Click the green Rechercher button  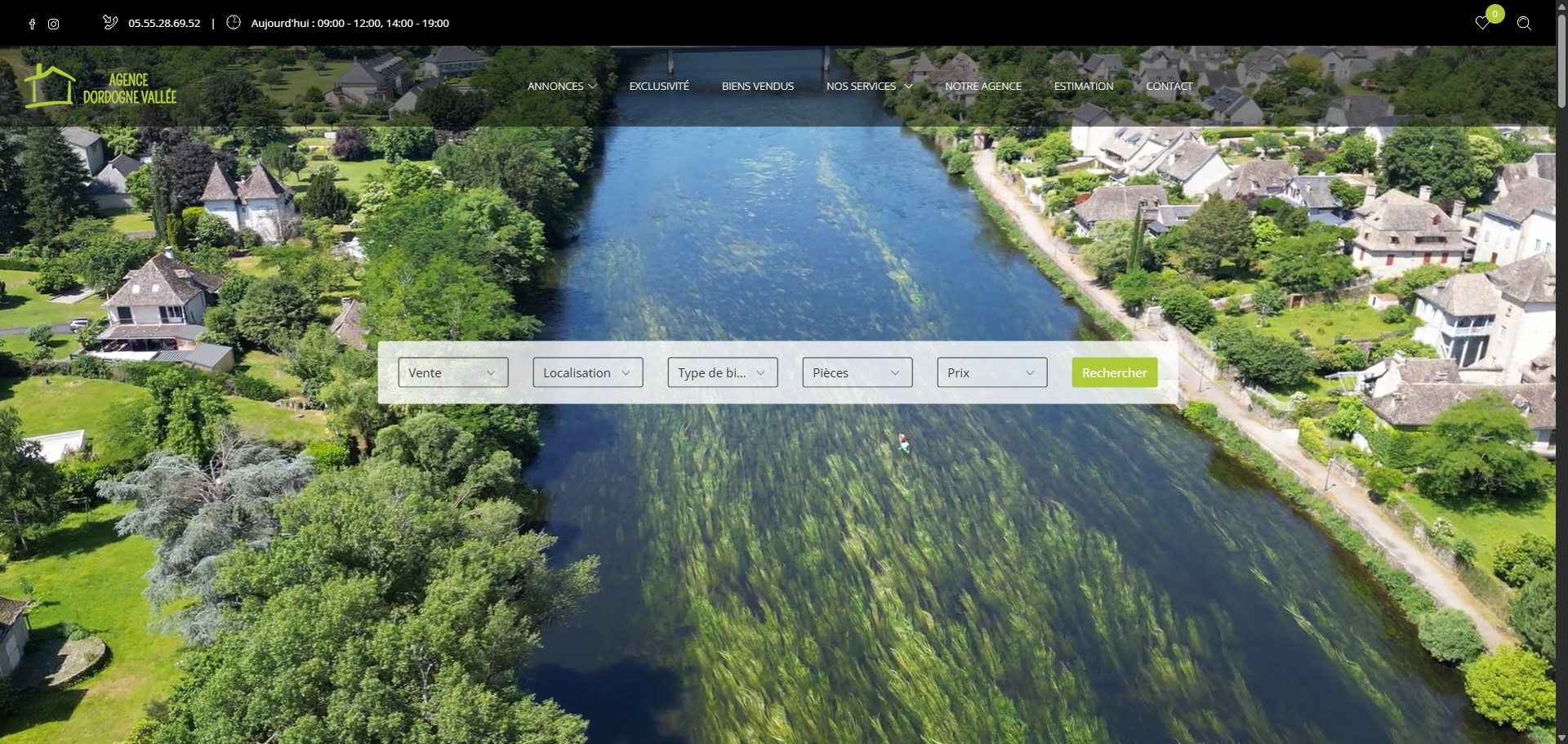coord(1115,372)
